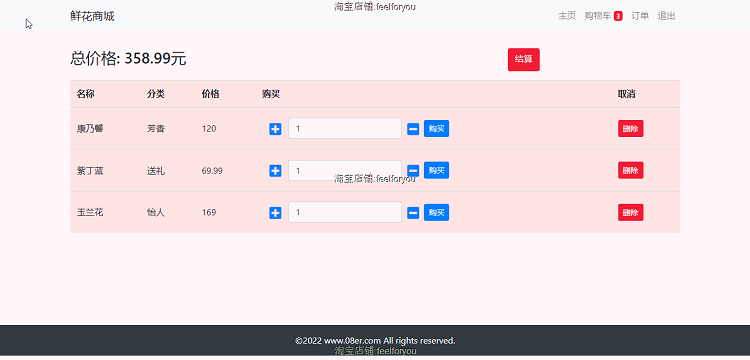
Task: Buy 玉兰花 using its 购买 button
Action: pos(436,212)
